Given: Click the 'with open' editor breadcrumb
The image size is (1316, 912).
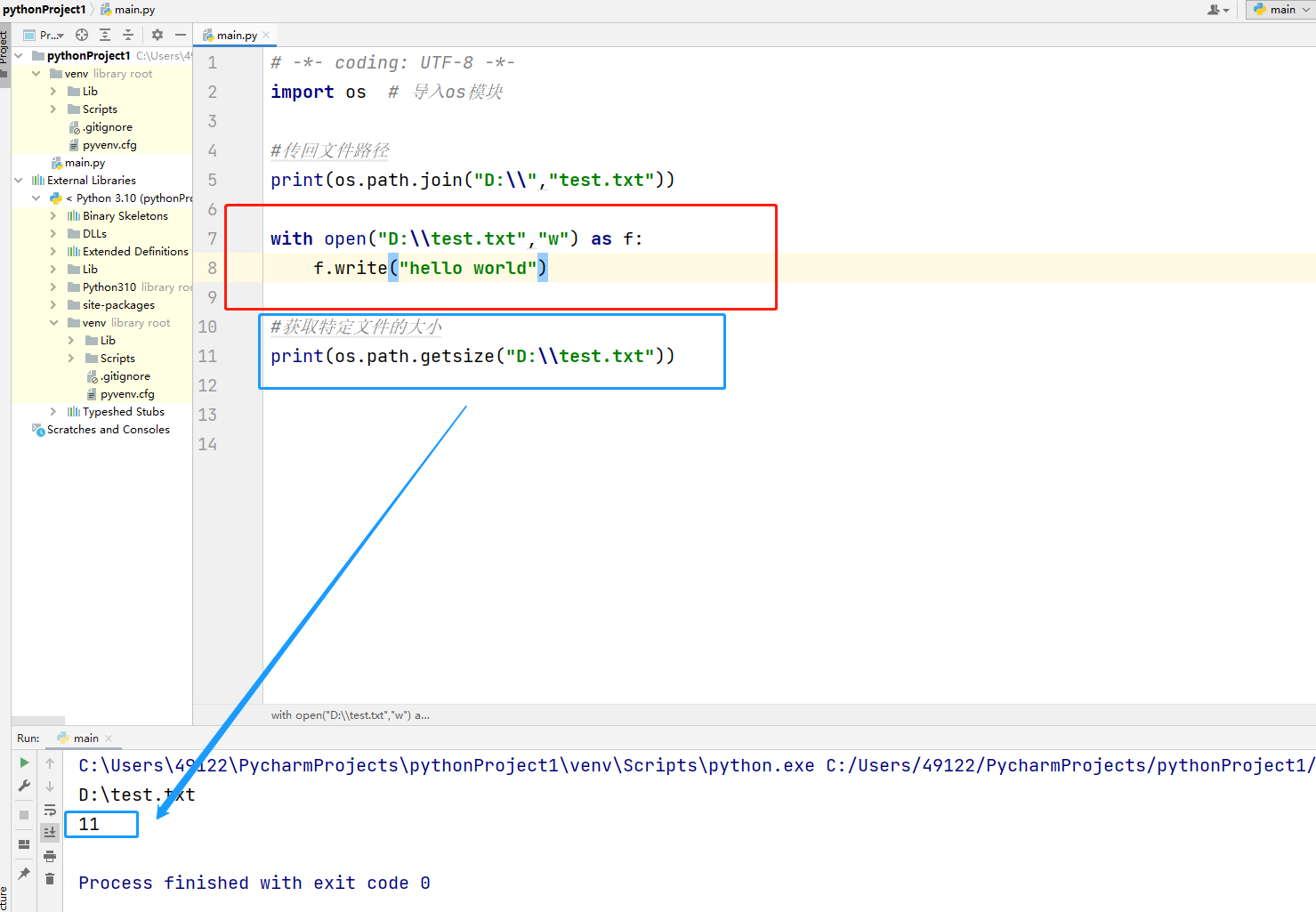Looking at the screenshot, I should (350, 715).
